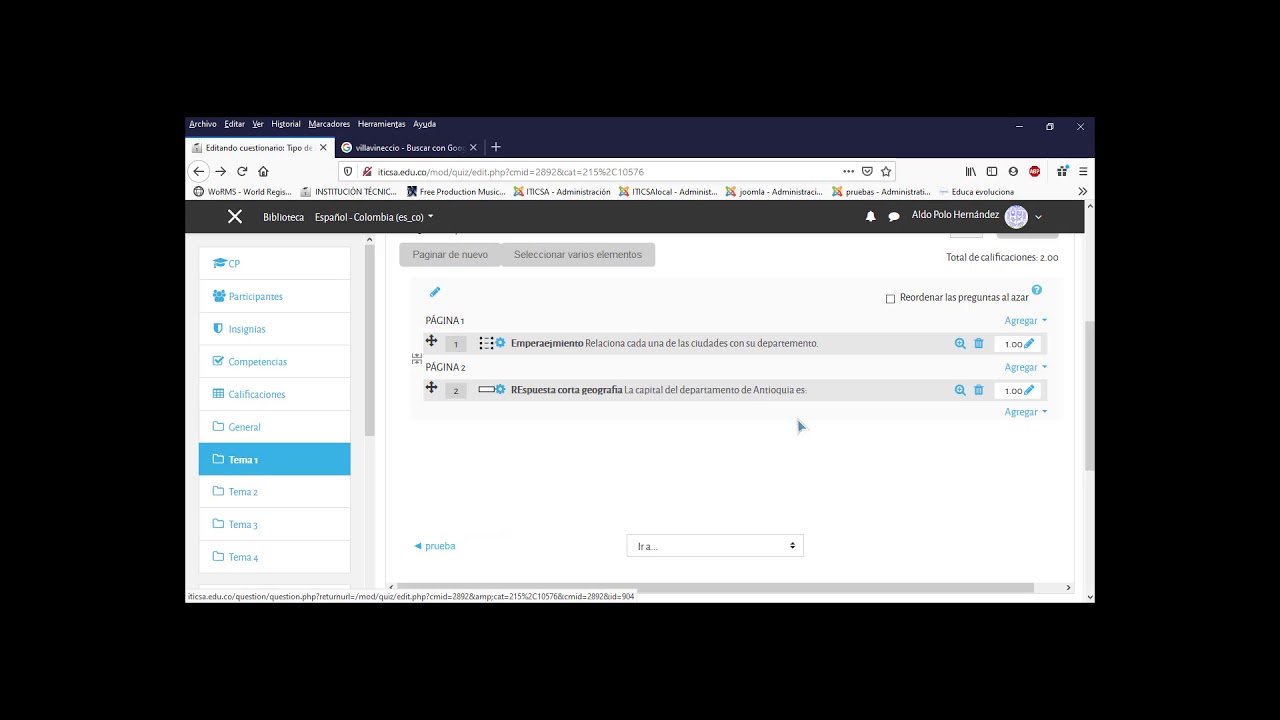Click the sidebar vertical scrollbar
This screenshot has height=720, width=1280.
[369, 340]
